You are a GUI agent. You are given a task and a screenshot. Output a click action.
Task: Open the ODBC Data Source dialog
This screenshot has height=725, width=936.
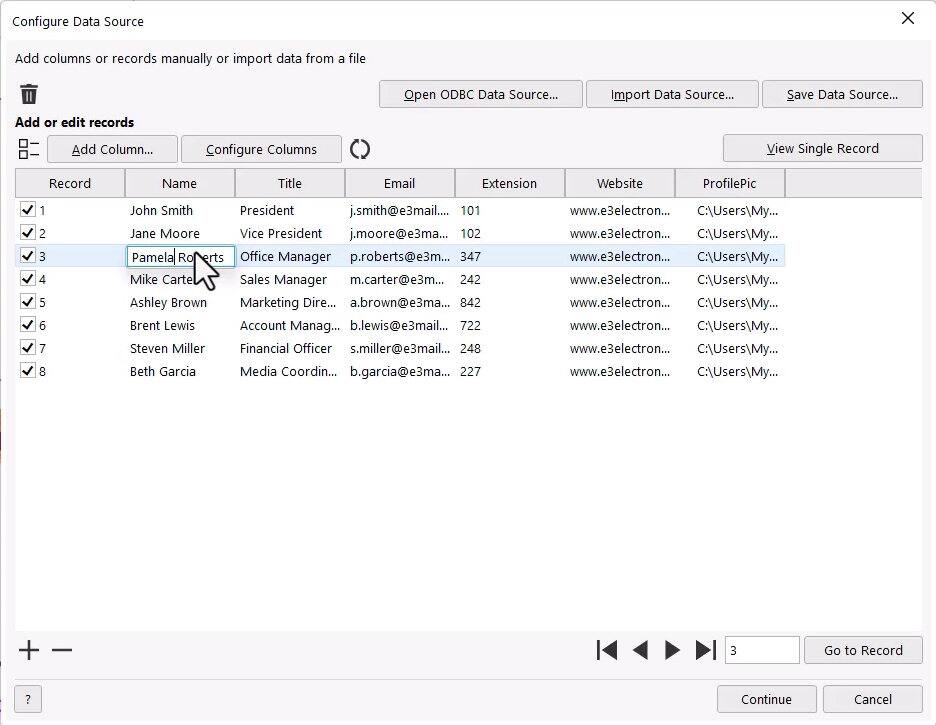pos(480,94)
